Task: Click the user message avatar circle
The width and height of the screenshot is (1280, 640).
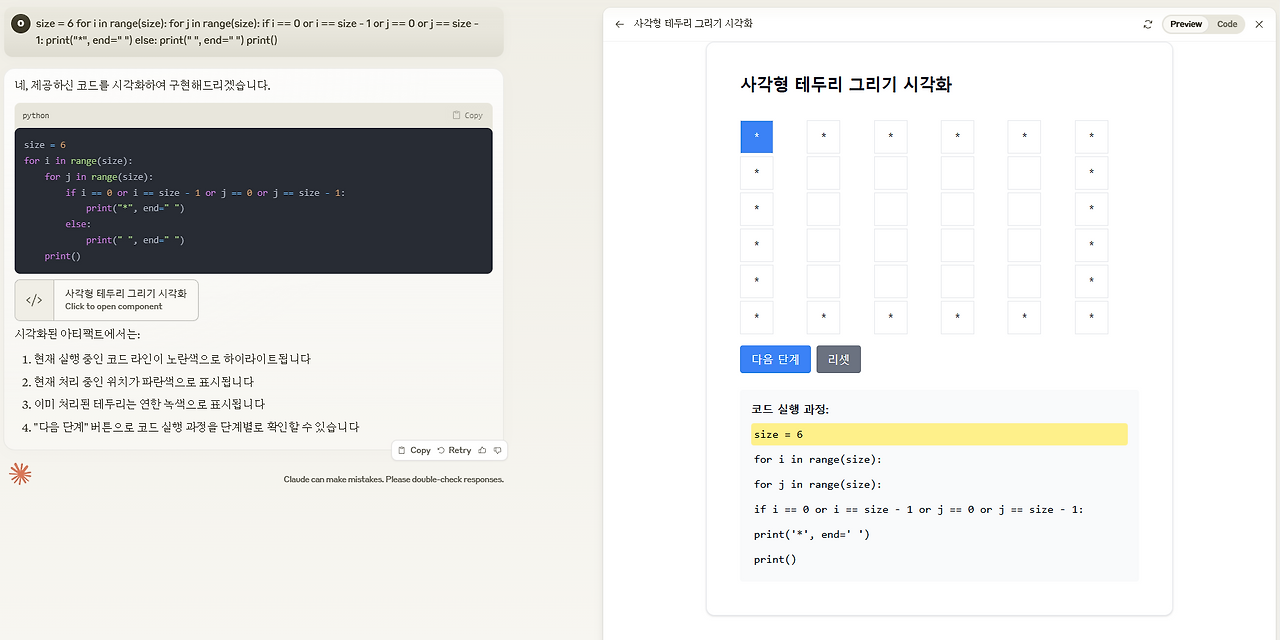Action: (22, 23)
